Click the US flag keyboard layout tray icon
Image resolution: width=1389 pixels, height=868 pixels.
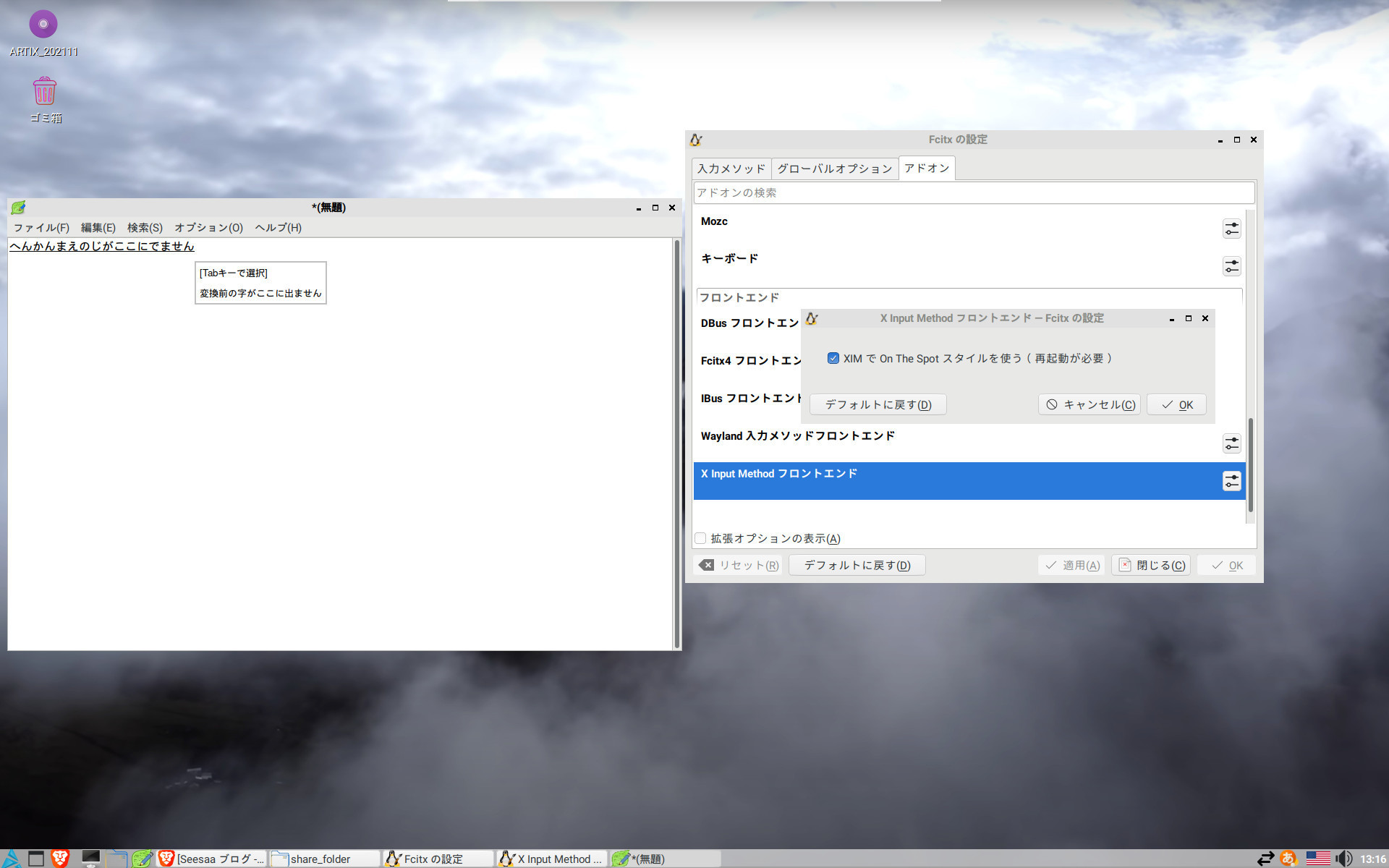[x=1317, y=859]
